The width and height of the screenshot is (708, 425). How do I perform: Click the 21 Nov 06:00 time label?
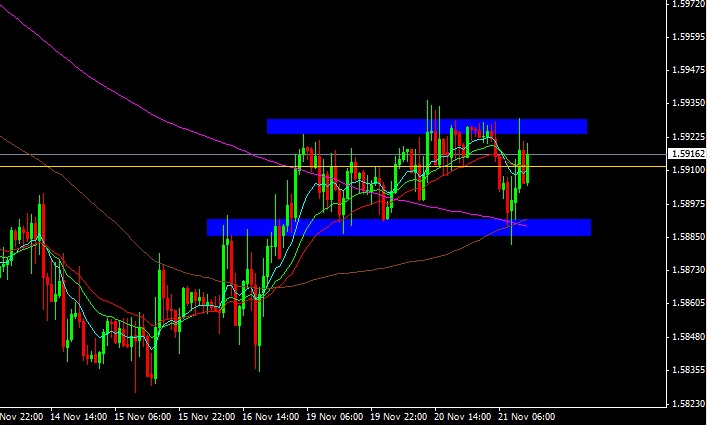[526, 416]
